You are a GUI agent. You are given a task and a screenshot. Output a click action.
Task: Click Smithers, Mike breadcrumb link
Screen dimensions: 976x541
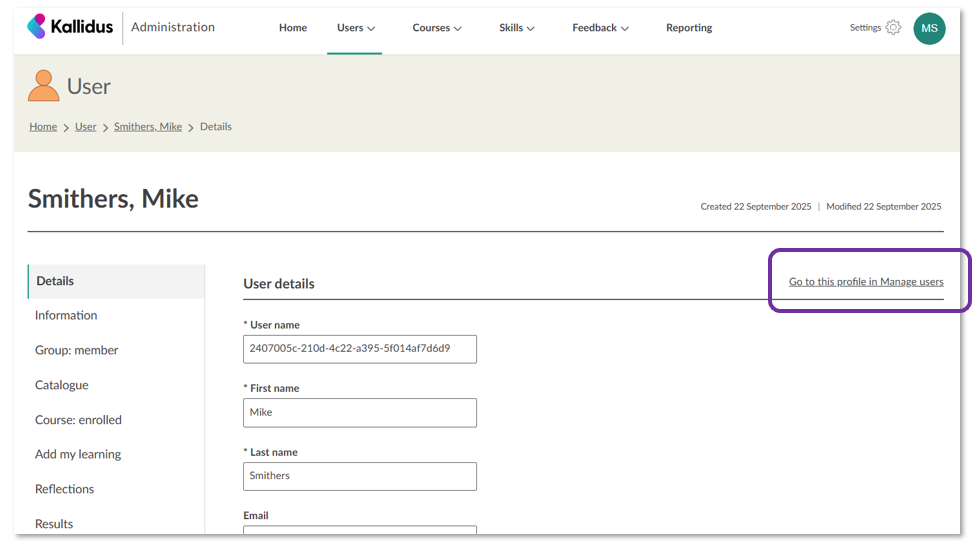click(148, 127)
